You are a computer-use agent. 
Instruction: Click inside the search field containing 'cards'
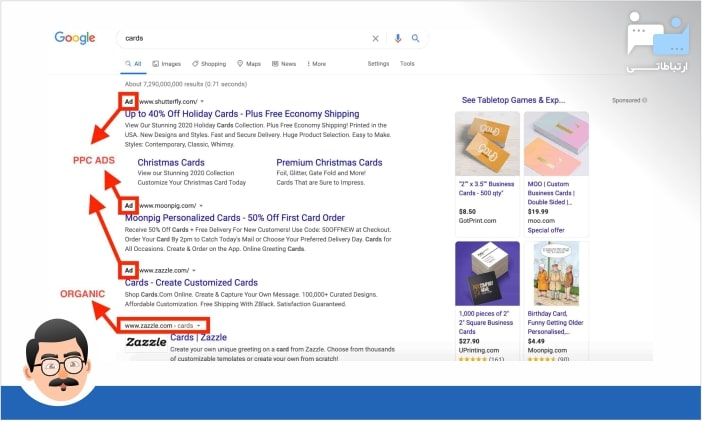240,39
